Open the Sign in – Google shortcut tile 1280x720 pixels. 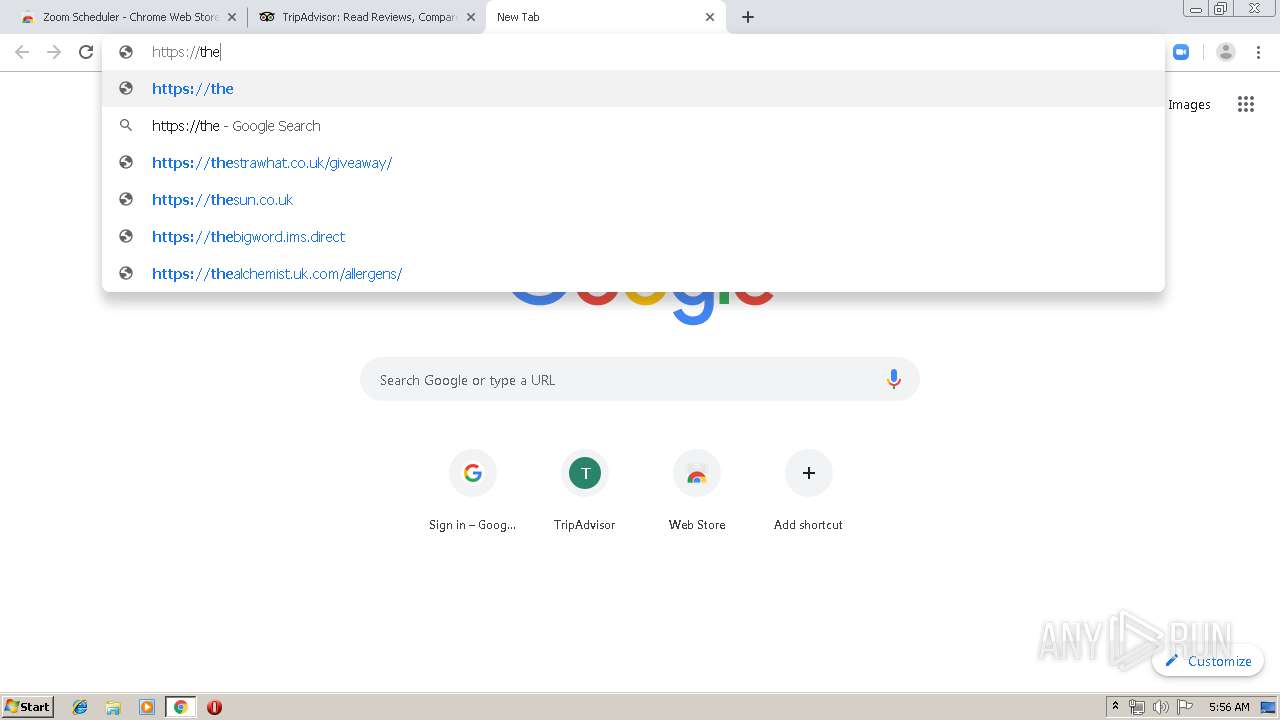coord(473,492)
